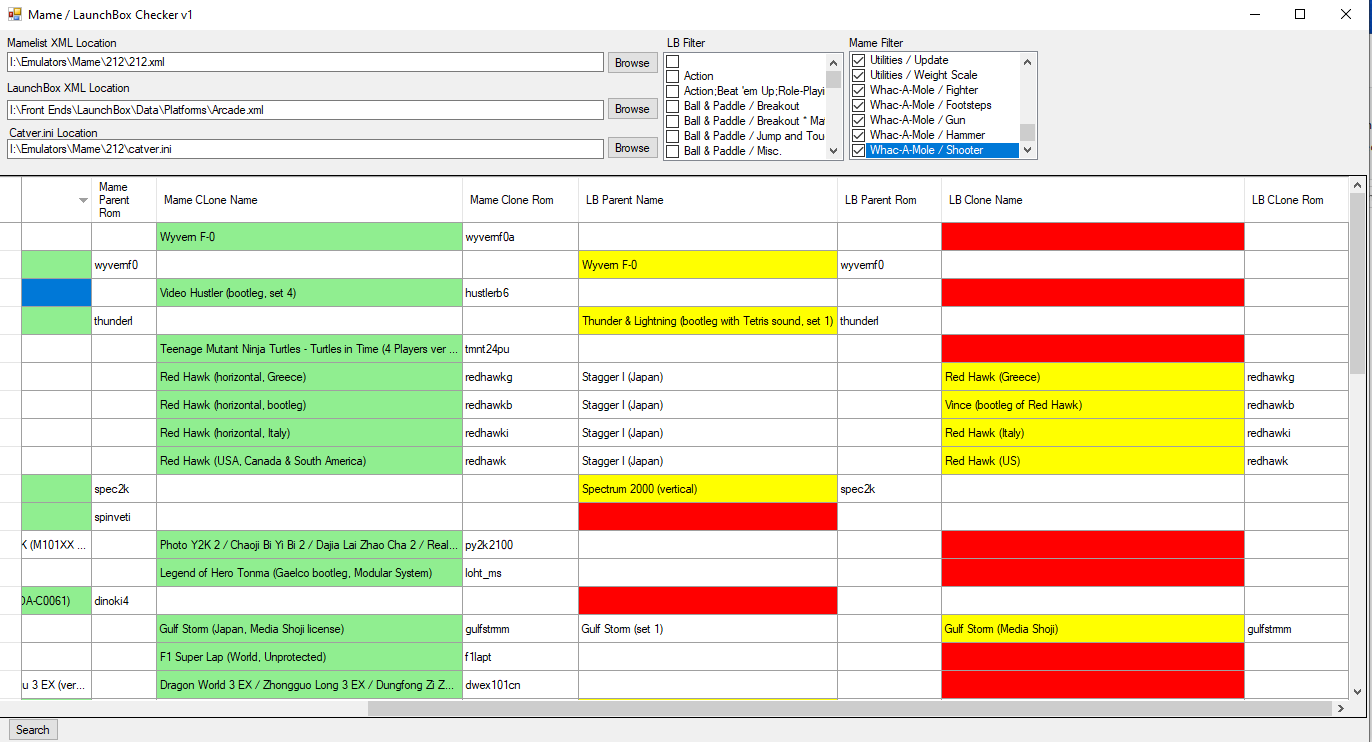Check 'Ball & Paddle / Breakout * Ma' filter
The width and height of the screenshot is (1372, 742).
[x=673, y=121]
